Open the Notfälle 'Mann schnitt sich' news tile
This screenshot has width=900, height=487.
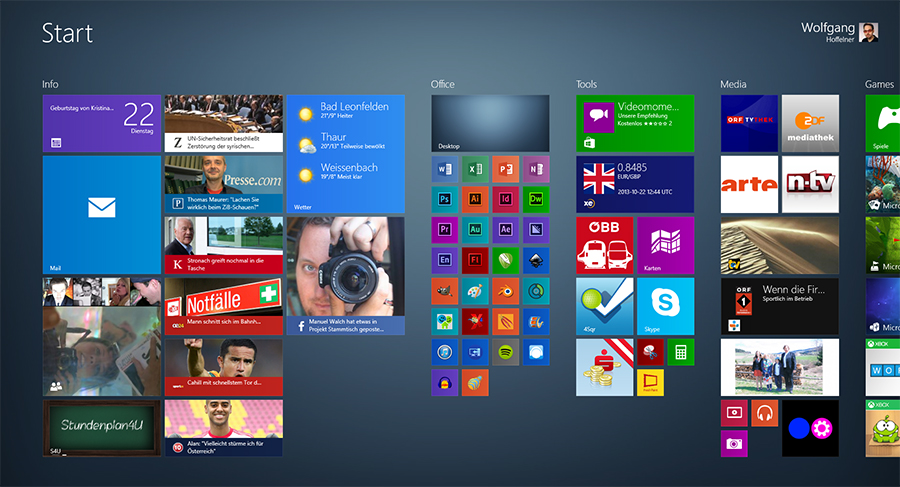[224, 306]
